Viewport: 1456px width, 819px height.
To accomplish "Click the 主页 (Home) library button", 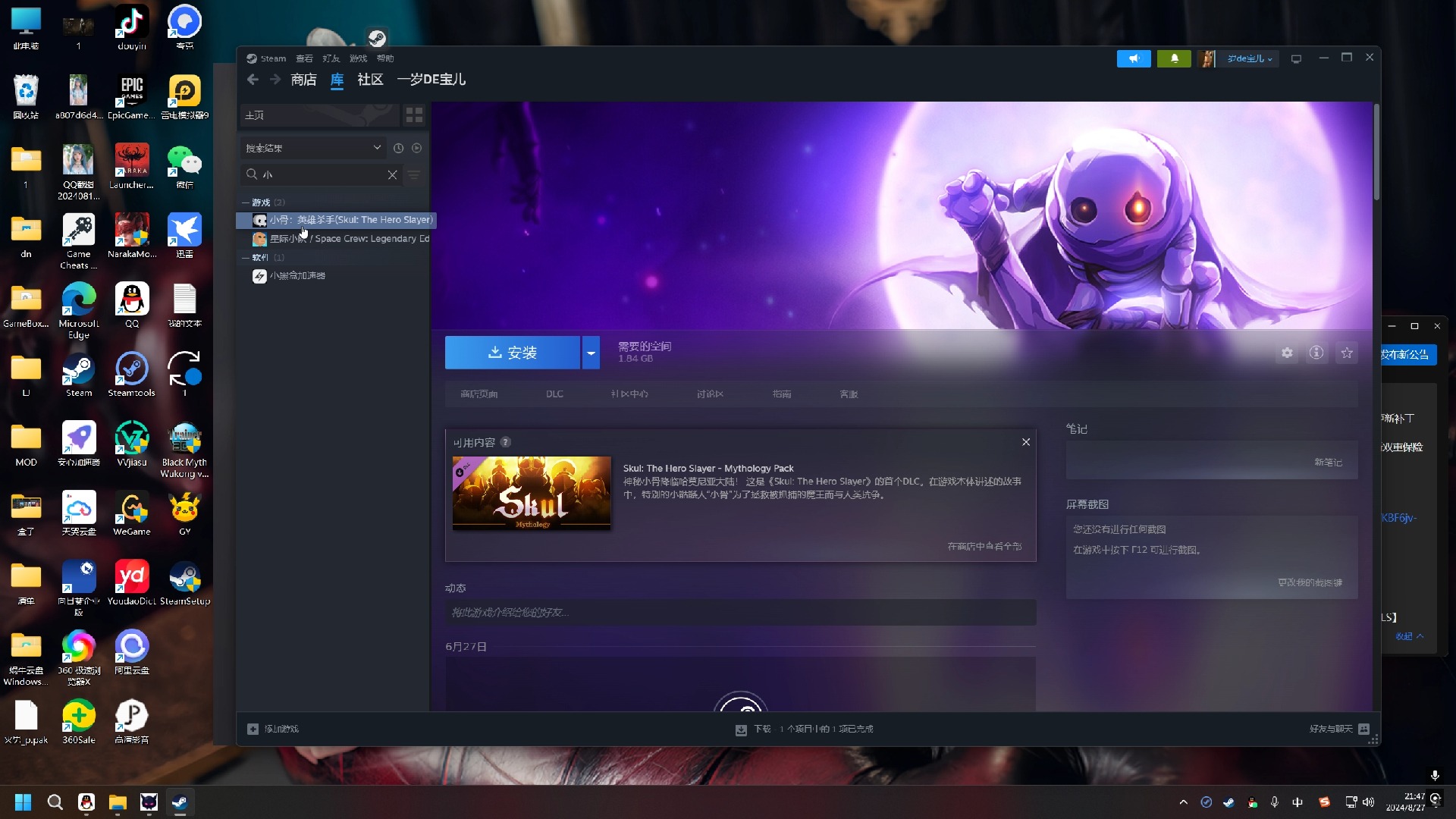I will tap(319, 115).
